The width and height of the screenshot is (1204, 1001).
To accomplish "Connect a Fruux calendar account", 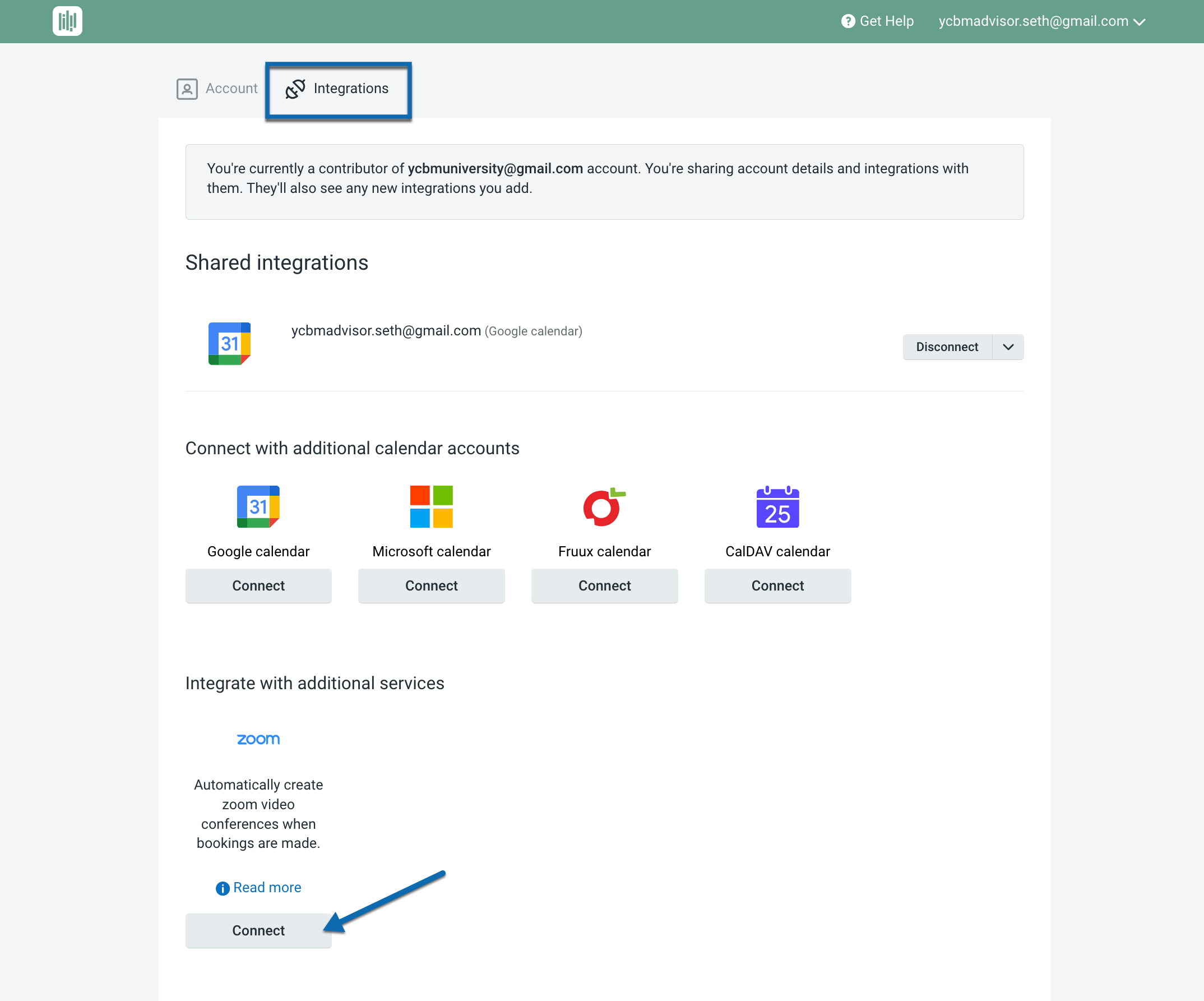I will pos(604,585).
